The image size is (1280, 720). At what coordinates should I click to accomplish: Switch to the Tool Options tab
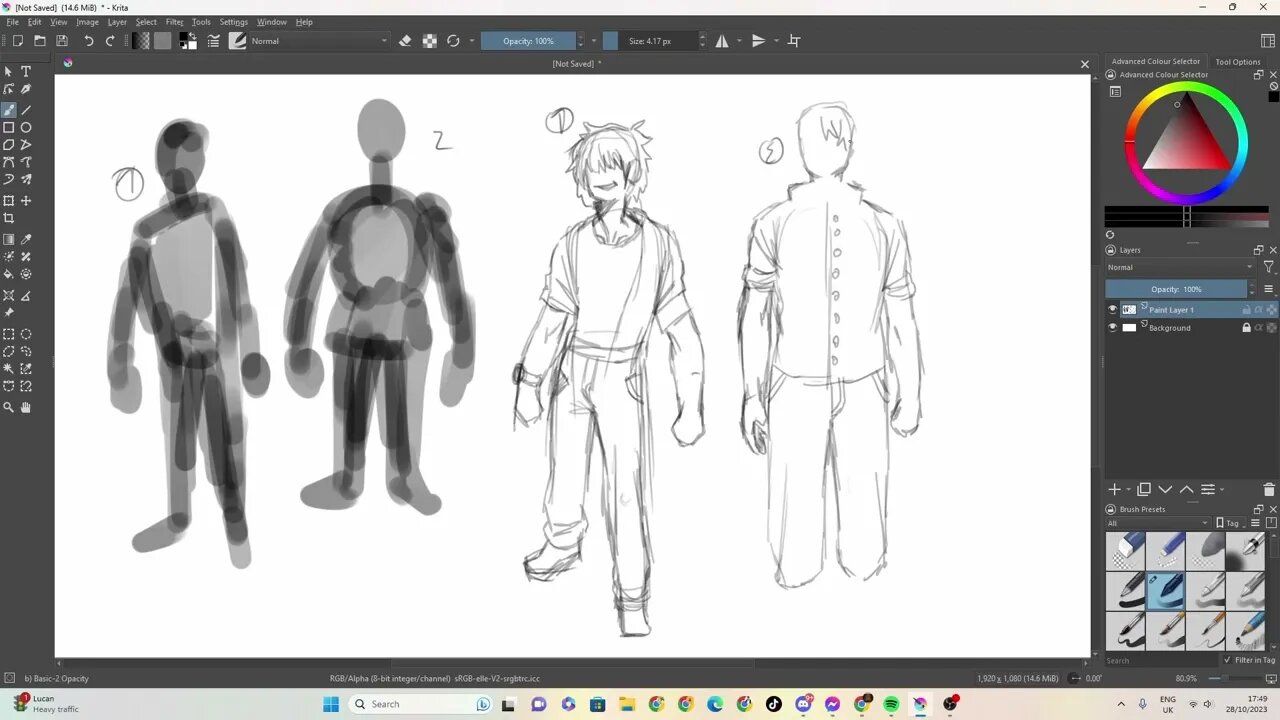(x=1238, y=62)
